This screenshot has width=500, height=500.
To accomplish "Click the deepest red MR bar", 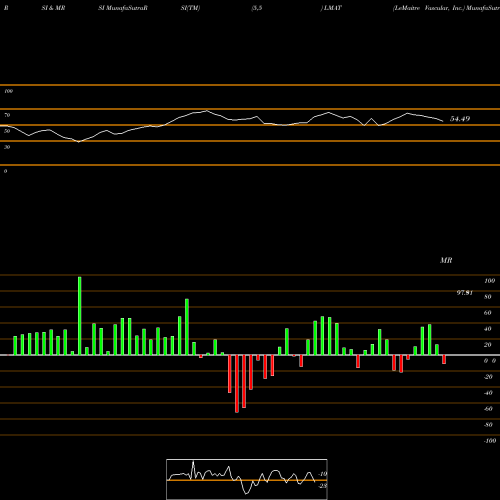I will click(x=237, y=384).
